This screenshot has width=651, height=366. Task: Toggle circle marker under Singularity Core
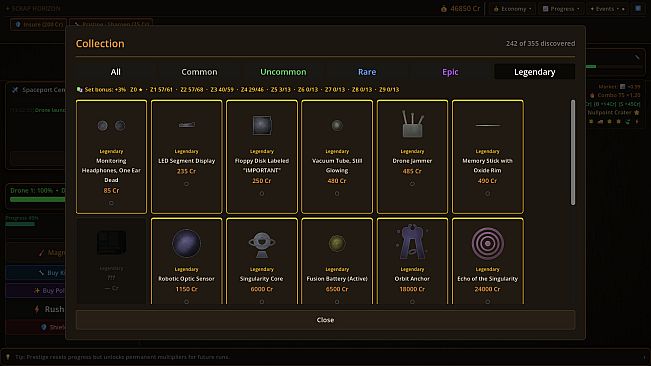[262, 302]
